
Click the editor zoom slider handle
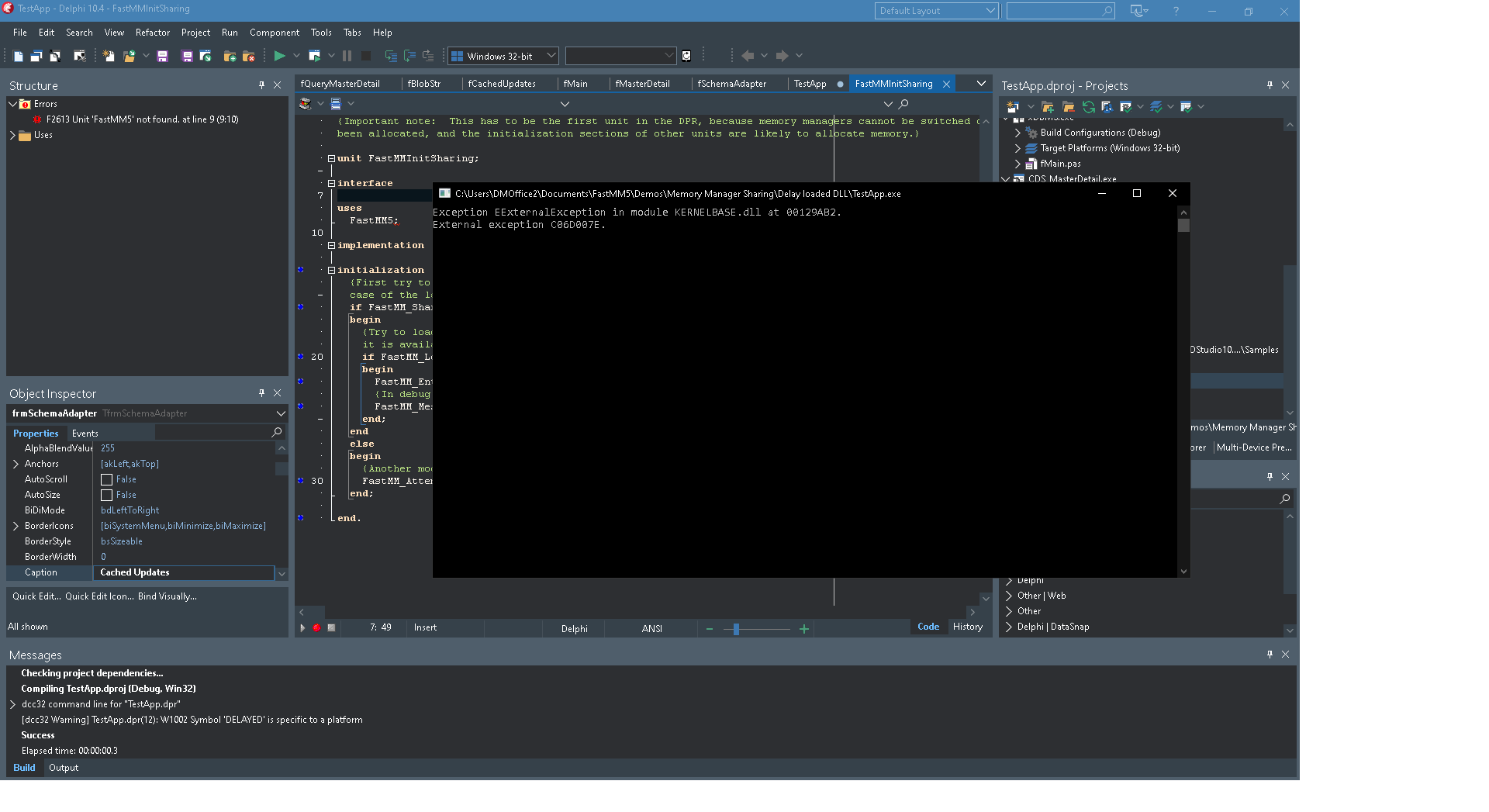click(736, 629)
